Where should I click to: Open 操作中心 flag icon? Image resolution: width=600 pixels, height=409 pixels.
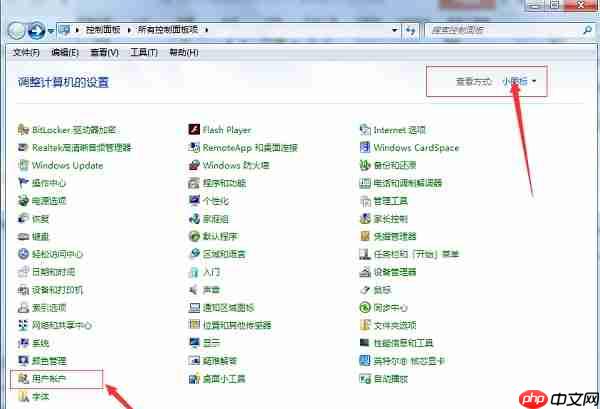pyautogui.click(x=23, y=183)
